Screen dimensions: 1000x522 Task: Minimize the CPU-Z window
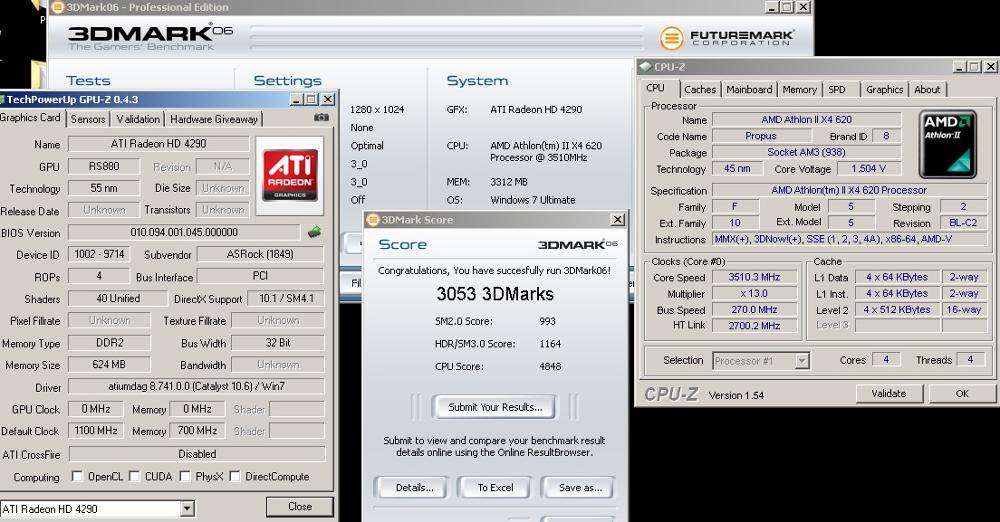click(960, 66)
